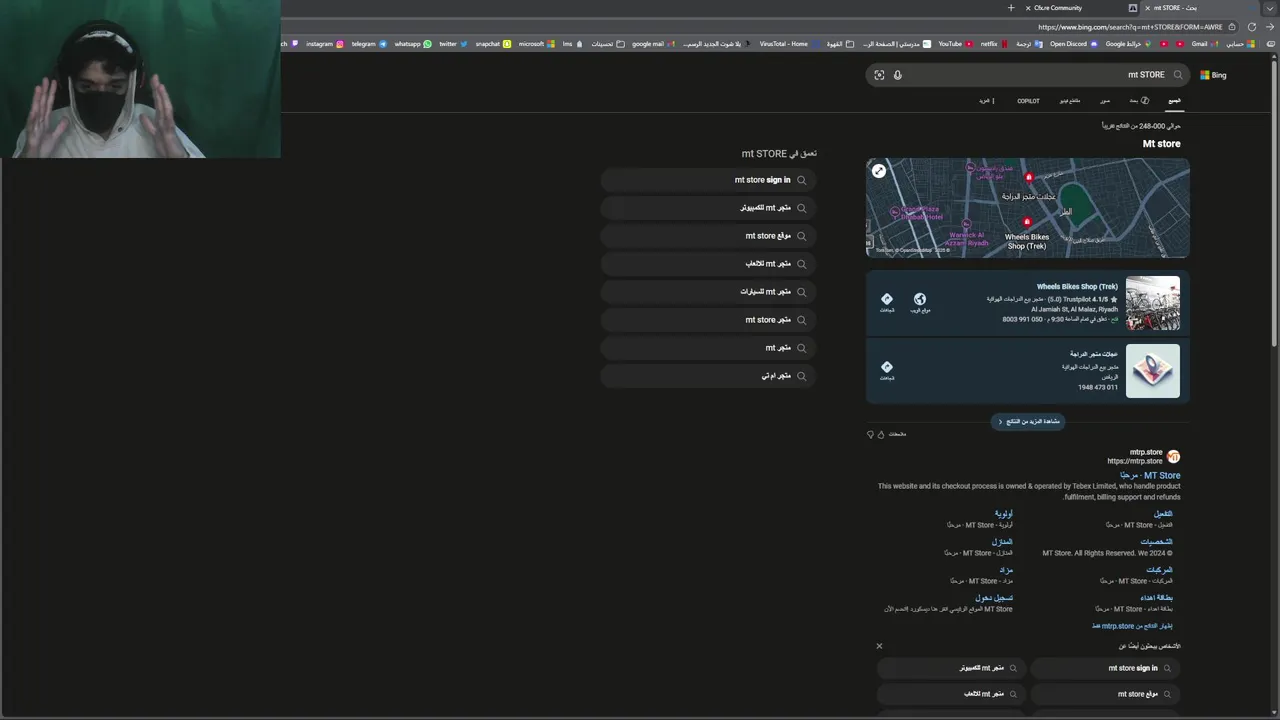The image size is (1280, 720).
Task: Open Telegram bookmark
Action: [369, 44]
